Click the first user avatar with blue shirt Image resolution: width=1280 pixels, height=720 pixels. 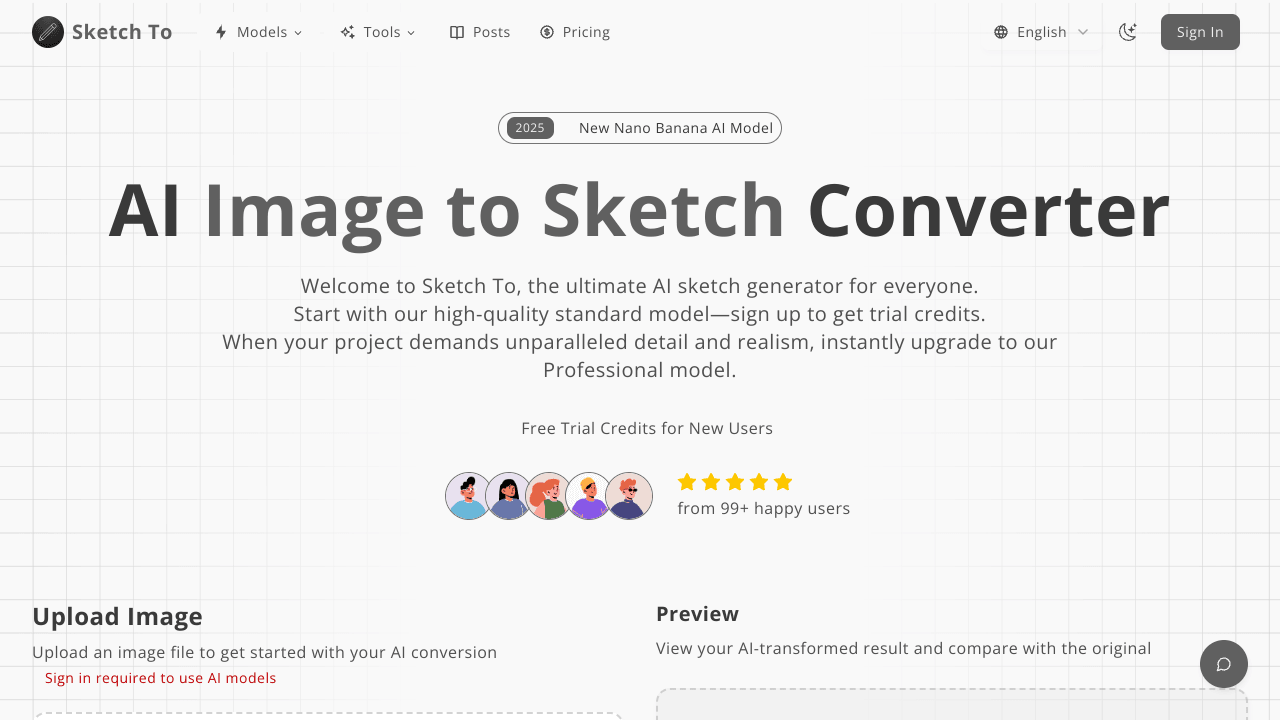(x=468, y=496)
